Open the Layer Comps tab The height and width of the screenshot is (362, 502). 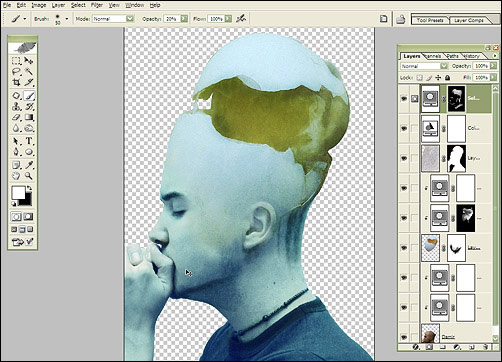tap(469, 20)
